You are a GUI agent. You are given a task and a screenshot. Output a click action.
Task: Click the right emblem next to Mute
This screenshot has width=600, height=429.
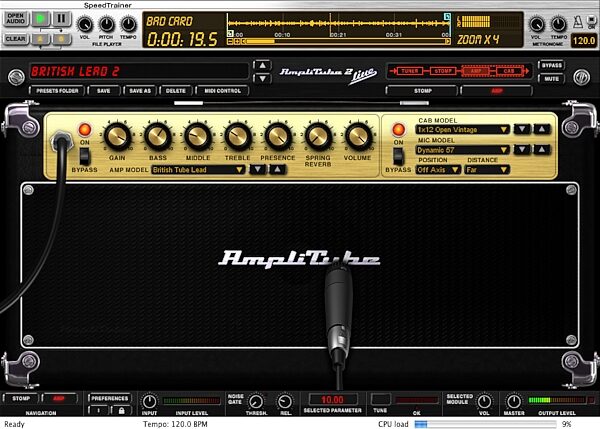[581, 77]
